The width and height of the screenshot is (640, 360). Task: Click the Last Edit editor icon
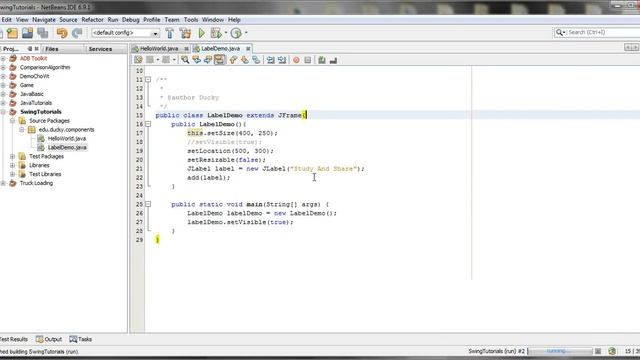138,60
